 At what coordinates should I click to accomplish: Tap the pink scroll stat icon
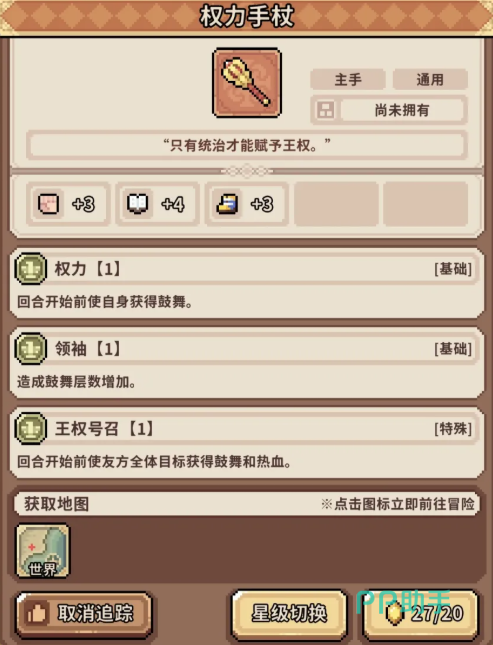[x=49, y=203]
